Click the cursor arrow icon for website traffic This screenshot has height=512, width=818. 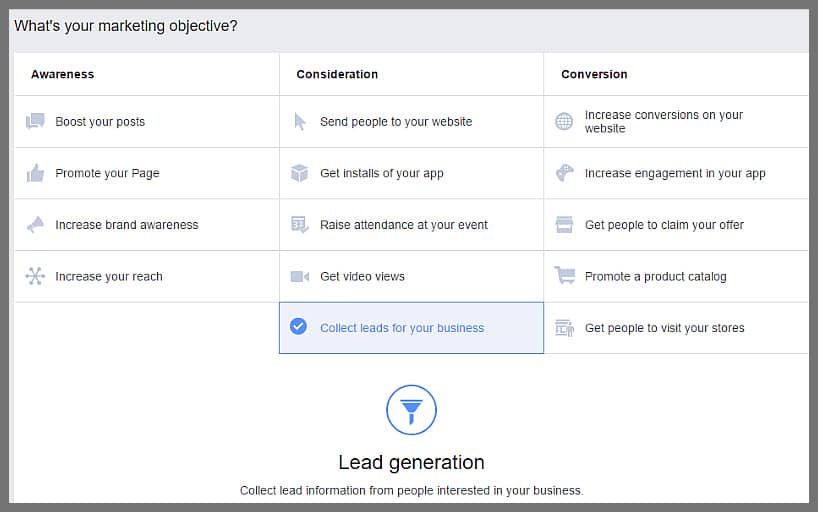coord(300,122)
